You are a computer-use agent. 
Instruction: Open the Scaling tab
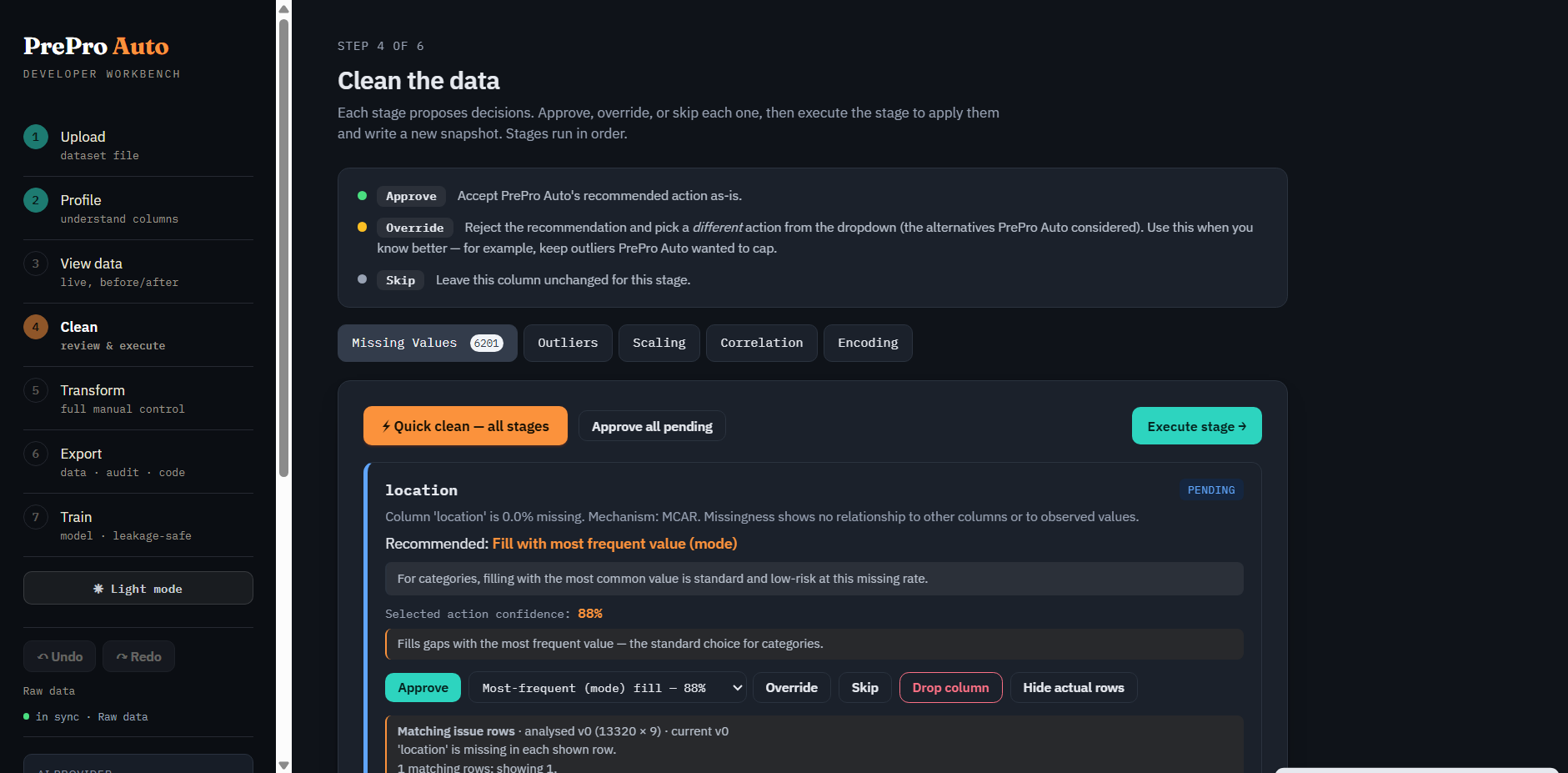click(x=659, y=343)
